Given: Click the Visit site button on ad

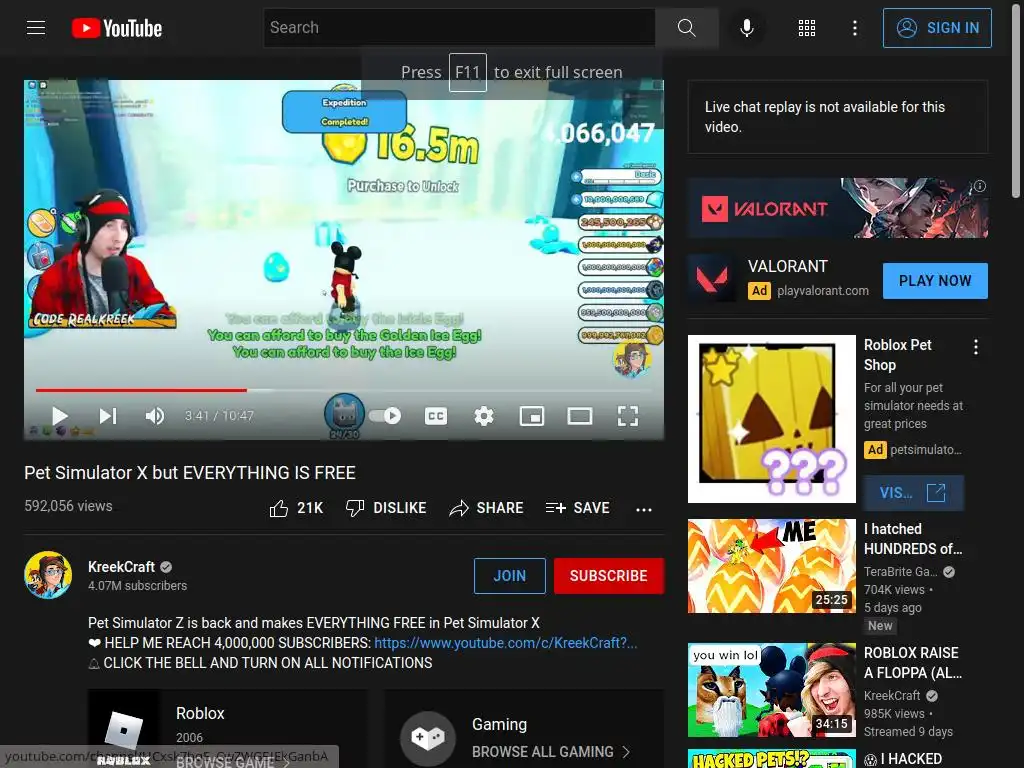Looking at the screenshot, I should [x=914, y=492].
